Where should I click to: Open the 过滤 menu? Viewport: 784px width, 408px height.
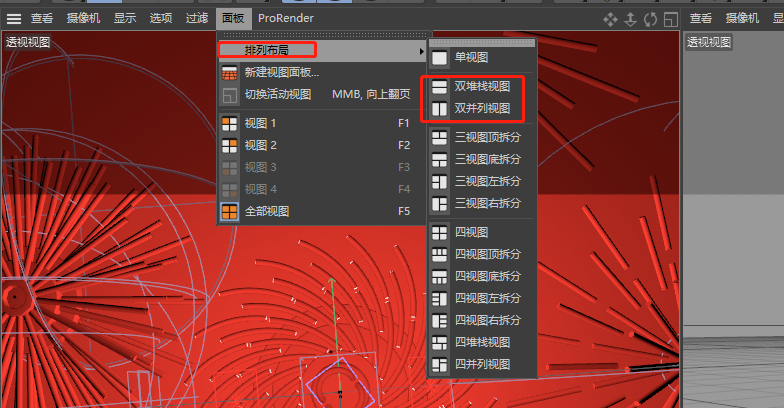click(197, 18)
